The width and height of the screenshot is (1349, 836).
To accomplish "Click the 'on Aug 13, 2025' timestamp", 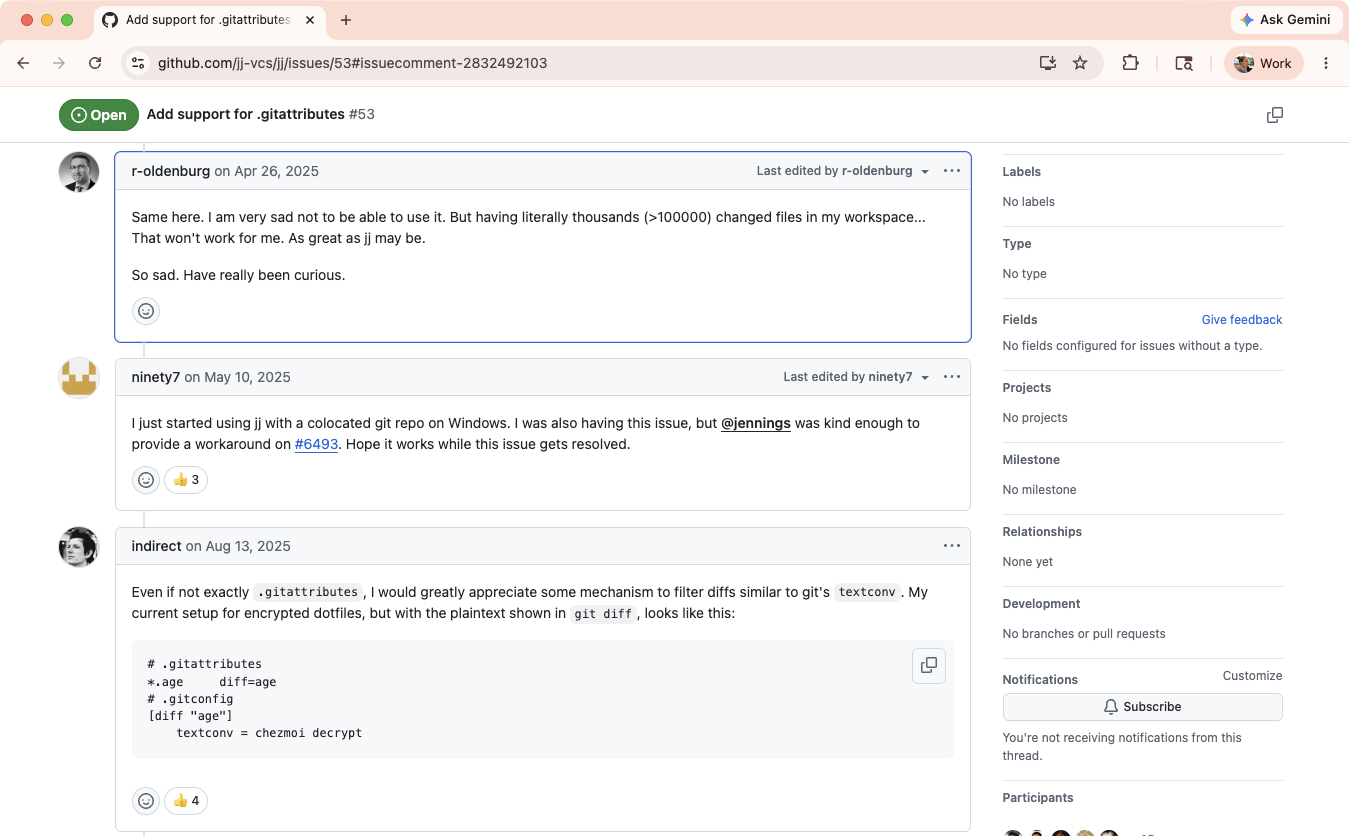I will pos(239,546).
